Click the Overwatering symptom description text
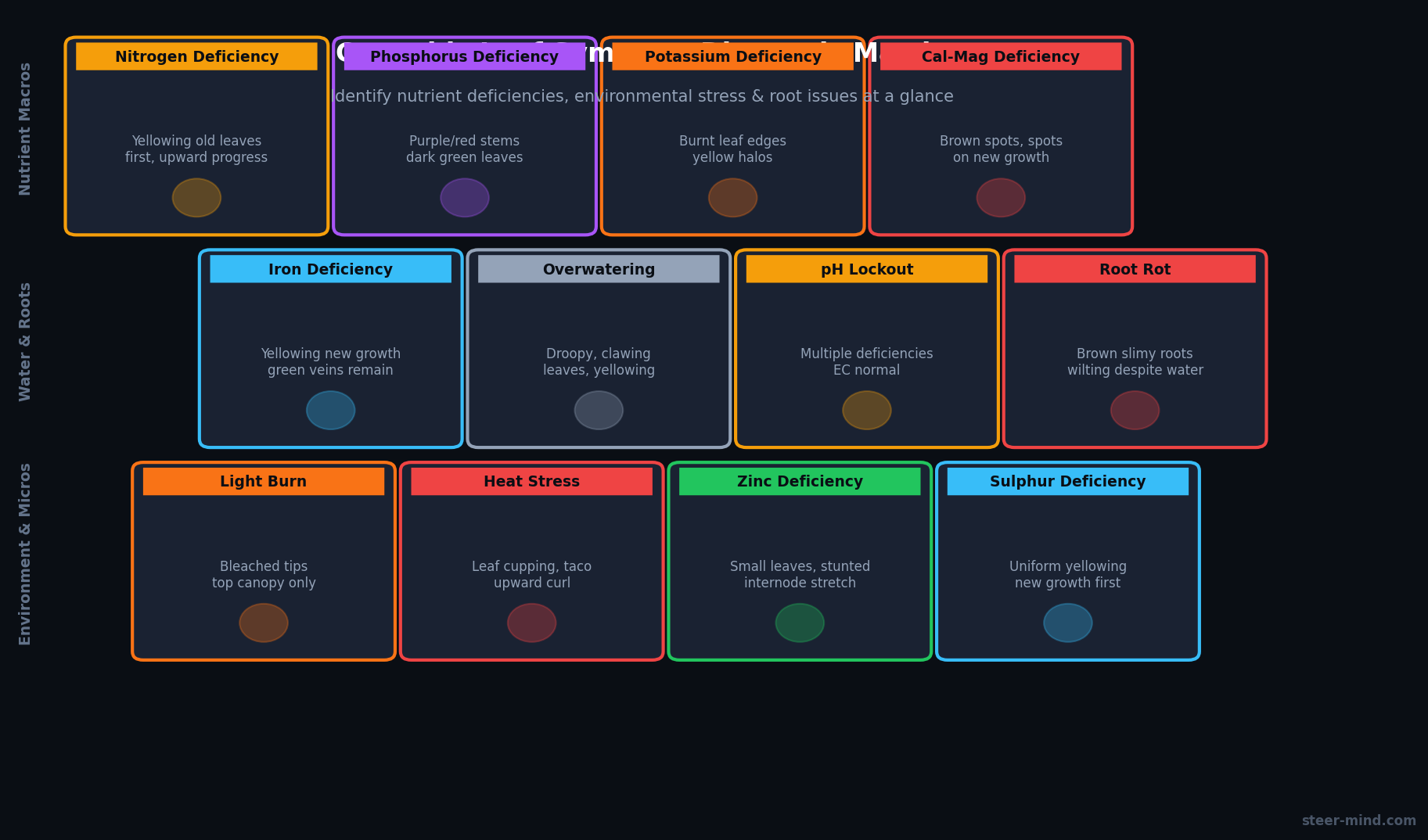This screenshot has width=1428, height=840. click(x=599, y=362)
